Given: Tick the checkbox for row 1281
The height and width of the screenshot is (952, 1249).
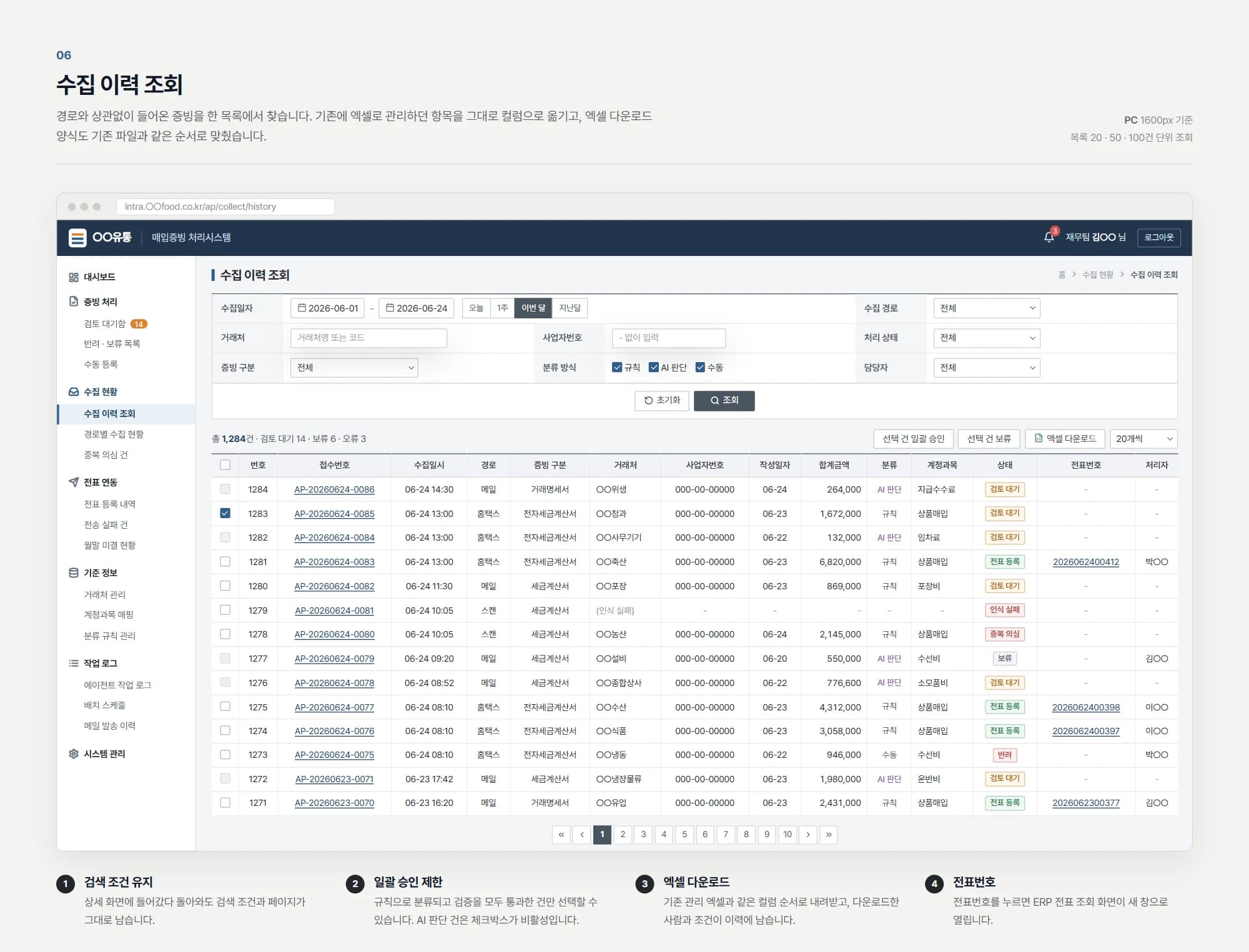Looking at the screenshot, I should [x=225, y=561].
